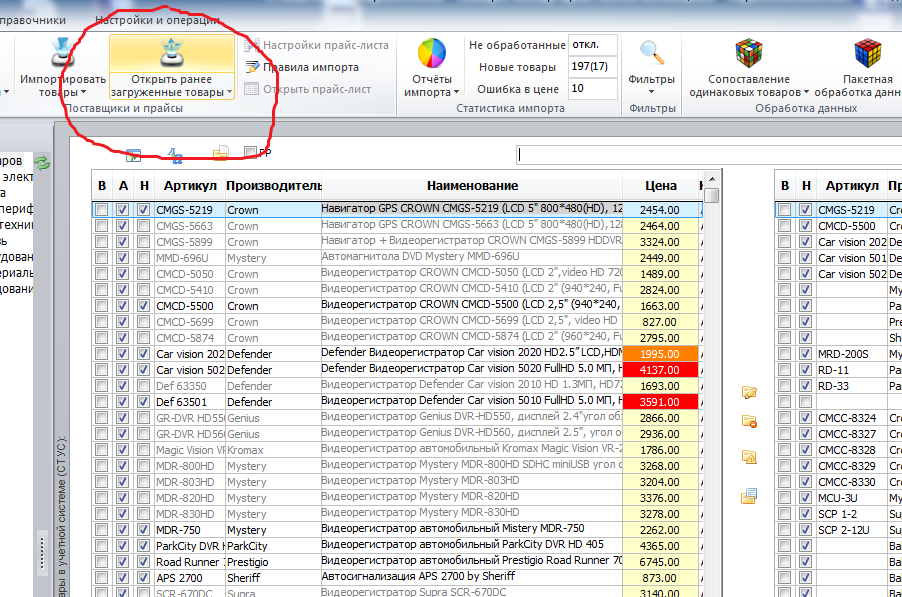
Task: Expand Сопоставление одинаковых товаров dropdown arrow
Action: 806,93
